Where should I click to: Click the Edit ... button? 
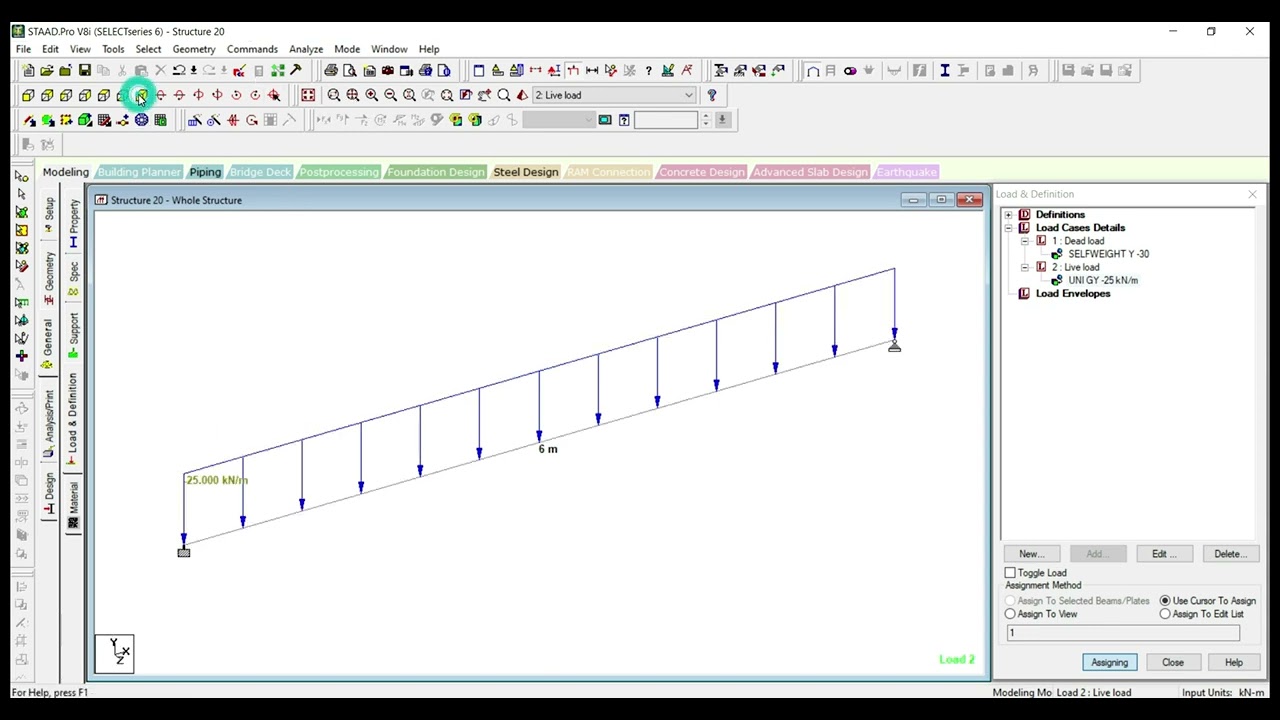pyautogui.click(x=1163, y=554)
